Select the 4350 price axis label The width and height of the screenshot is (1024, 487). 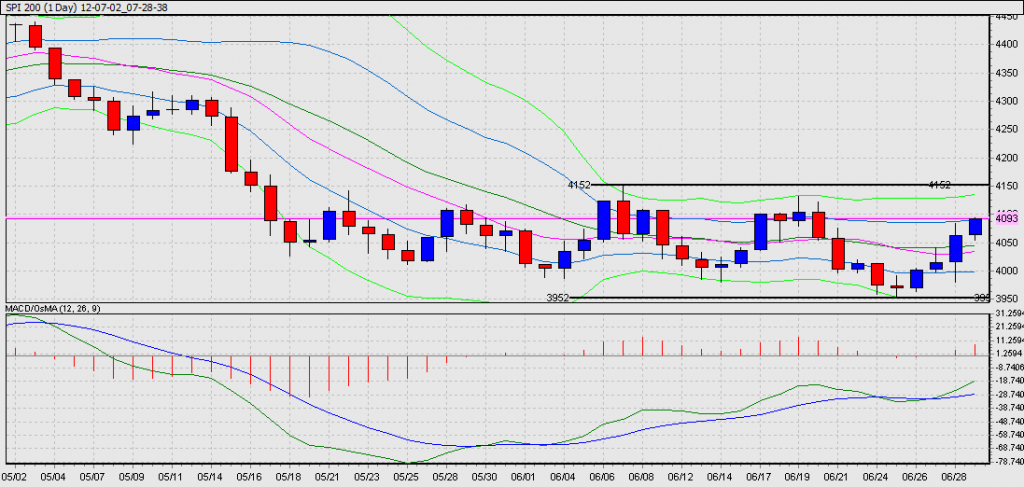click(x=1007, y=72)
